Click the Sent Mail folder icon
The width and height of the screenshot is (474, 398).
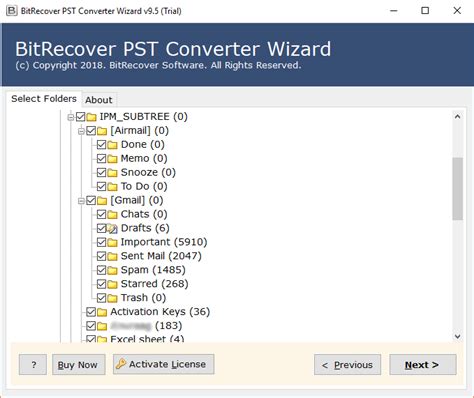point(112,256)
